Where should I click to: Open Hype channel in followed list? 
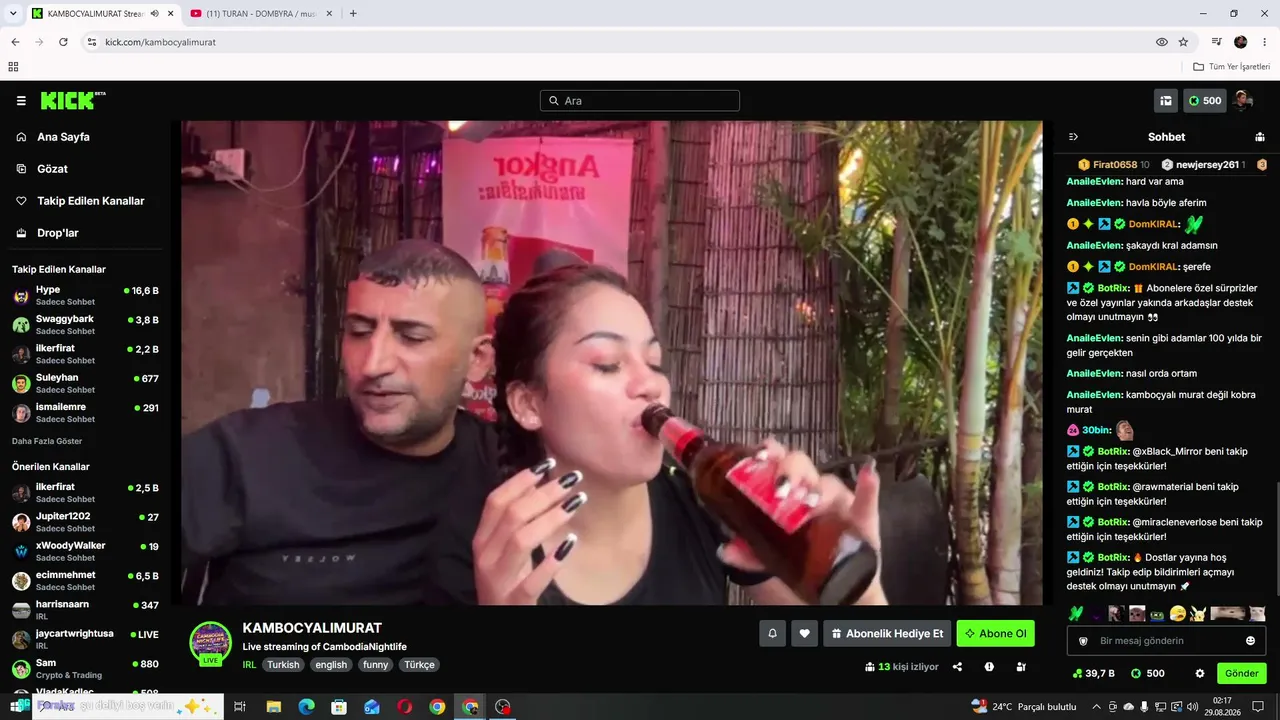(85, 296)
